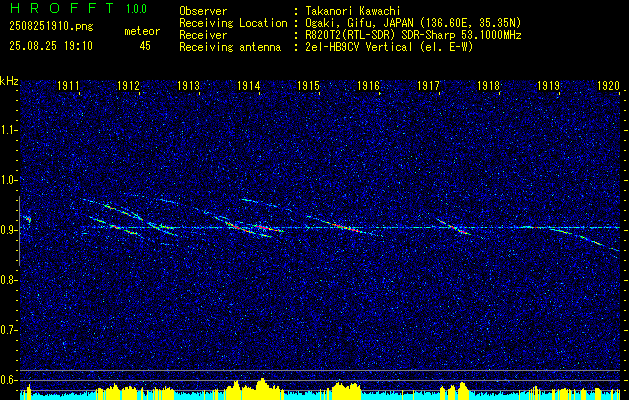Click receiver R820T2(RTL-SDR) SDR-Sharp text

click(x=411, y=35)
